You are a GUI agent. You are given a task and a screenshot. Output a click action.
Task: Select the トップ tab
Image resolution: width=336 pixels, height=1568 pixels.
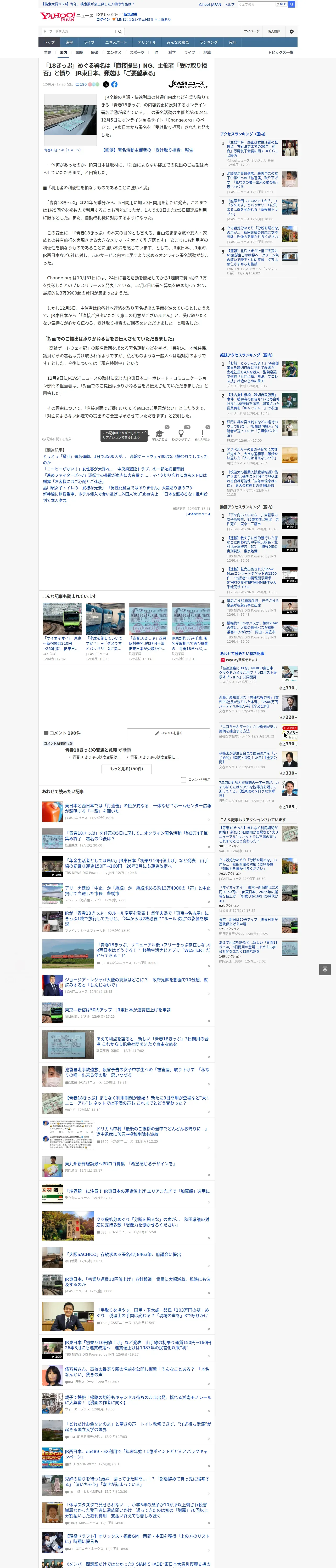[49, 43]
